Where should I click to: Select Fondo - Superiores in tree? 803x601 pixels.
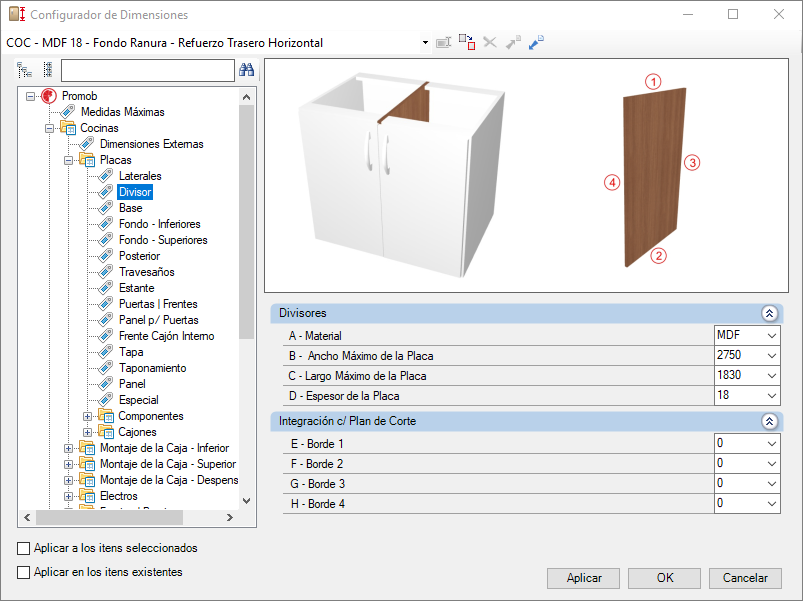click(163, 240)
